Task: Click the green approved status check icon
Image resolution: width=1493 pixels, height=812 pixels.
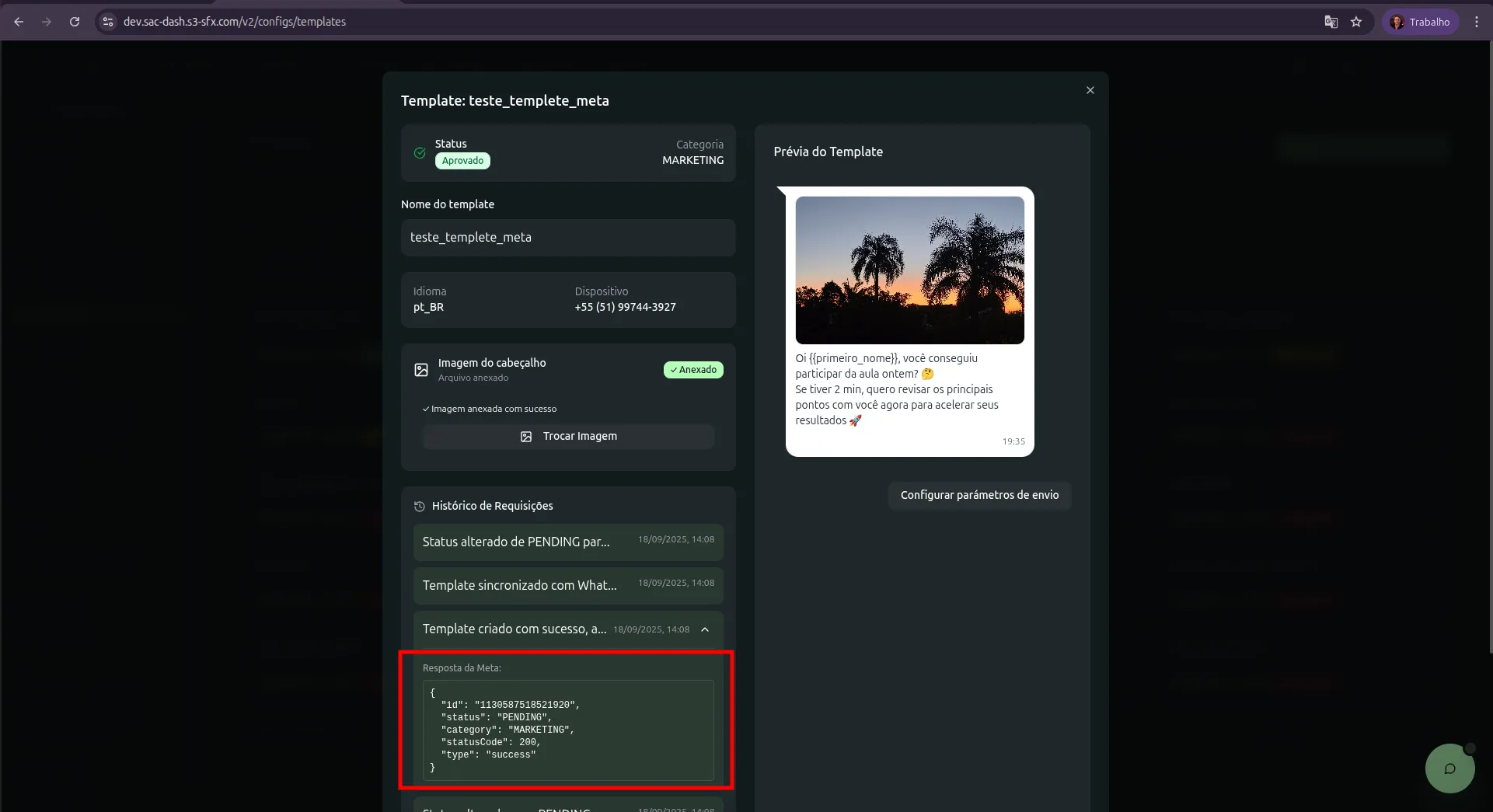Action: click(x=420, y=153)
